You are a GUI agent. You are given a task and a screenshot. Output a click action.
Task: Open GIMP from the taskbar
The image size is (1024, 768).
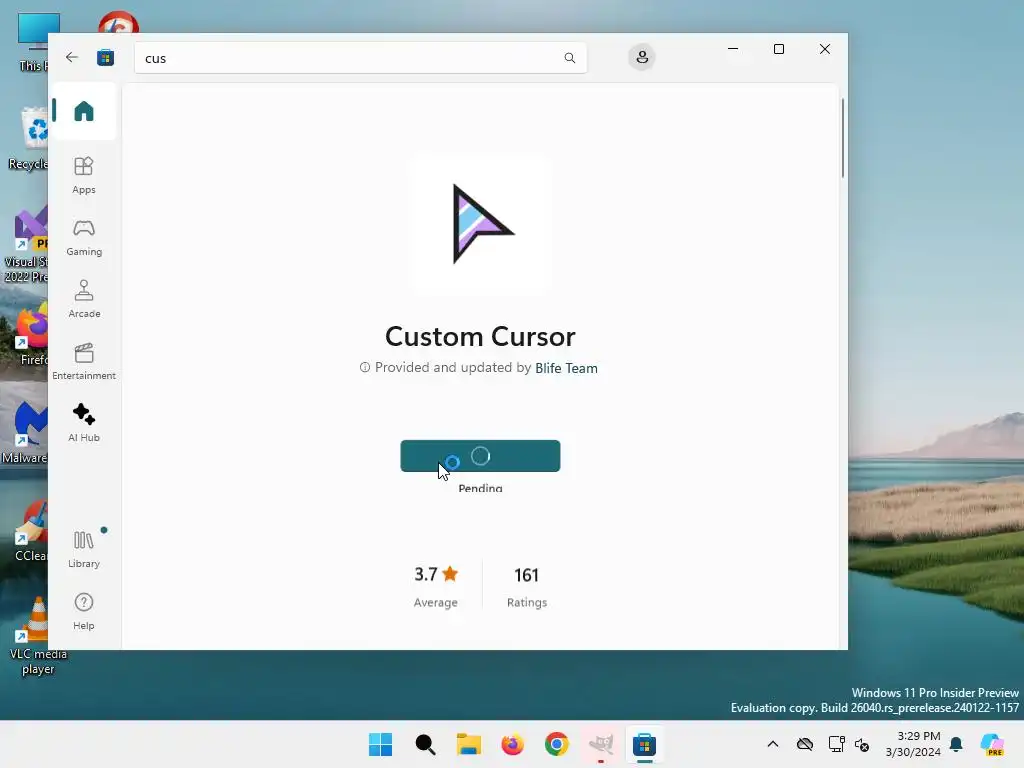[600, 744]
